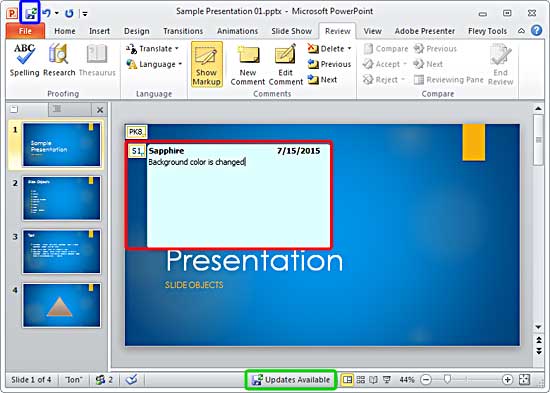Switch to the Insert tab
This screenshot has width=550, height=393.
(99, 31)
